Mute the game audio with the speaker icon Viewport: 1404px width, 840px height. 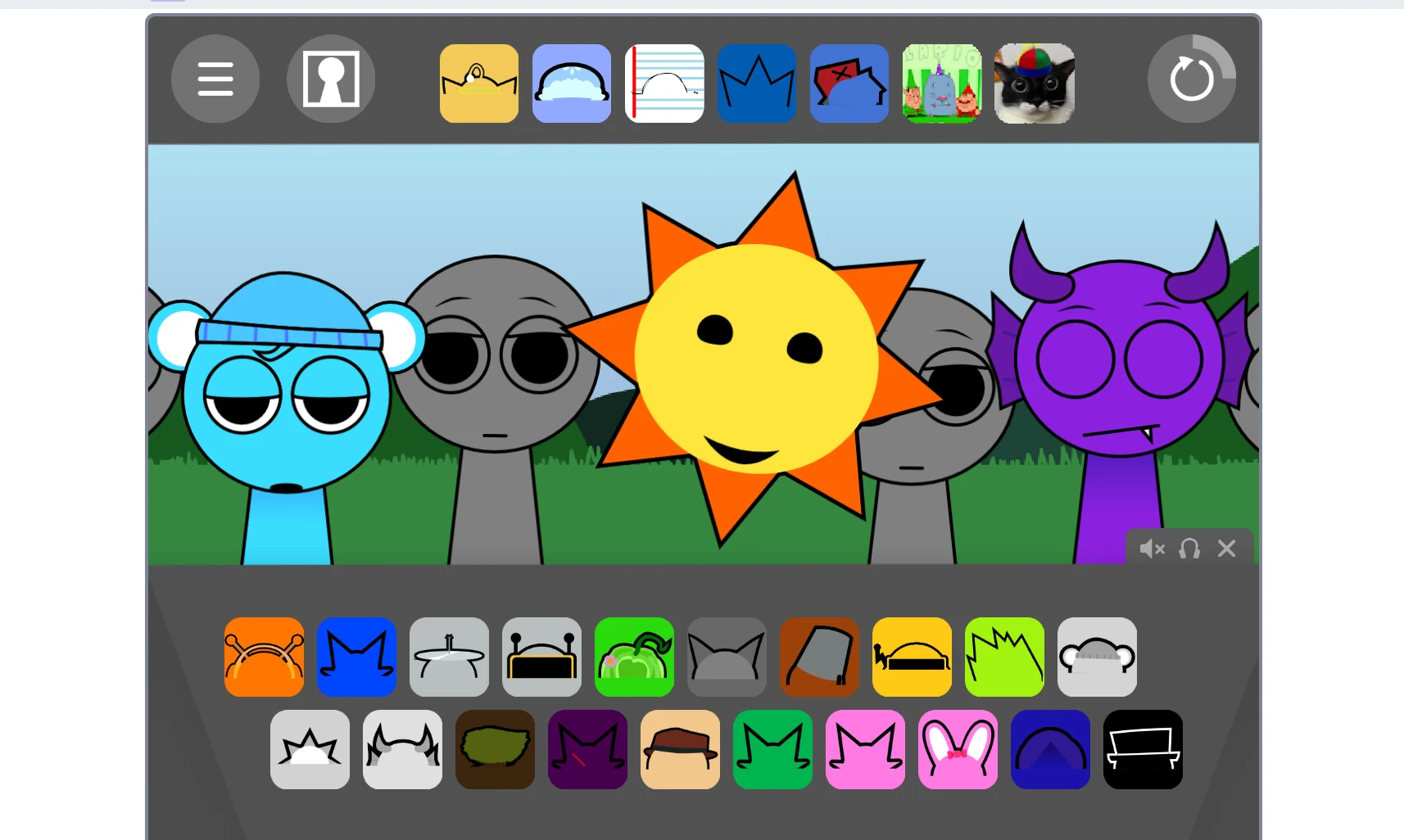[1153, 549]
